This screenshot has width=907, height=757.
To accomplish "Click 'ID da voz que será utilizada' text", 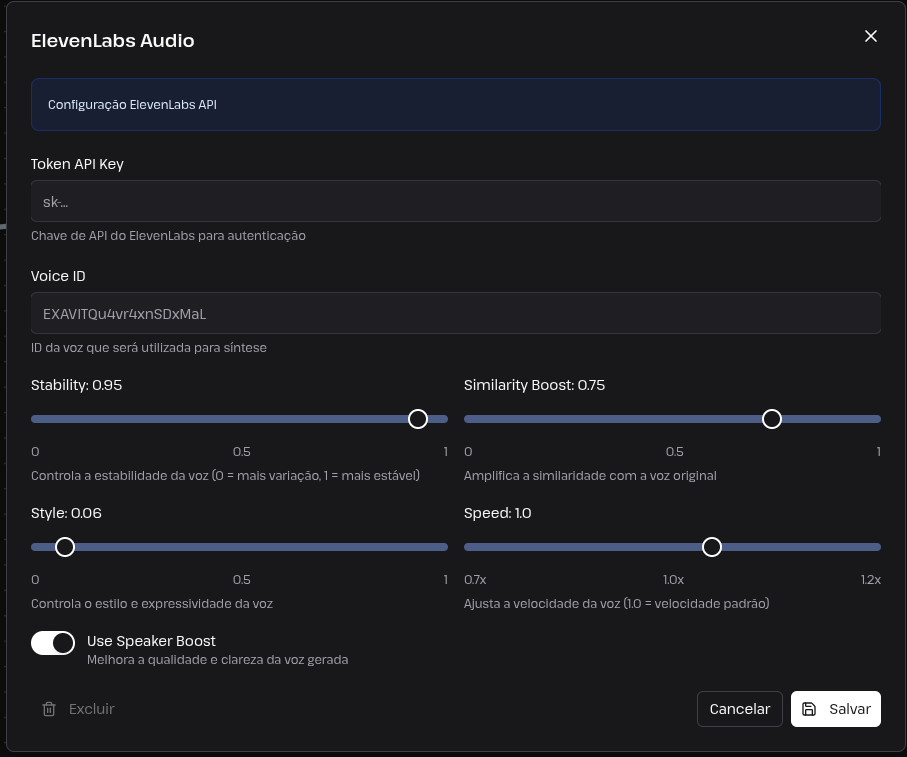I will coord(149,348).
